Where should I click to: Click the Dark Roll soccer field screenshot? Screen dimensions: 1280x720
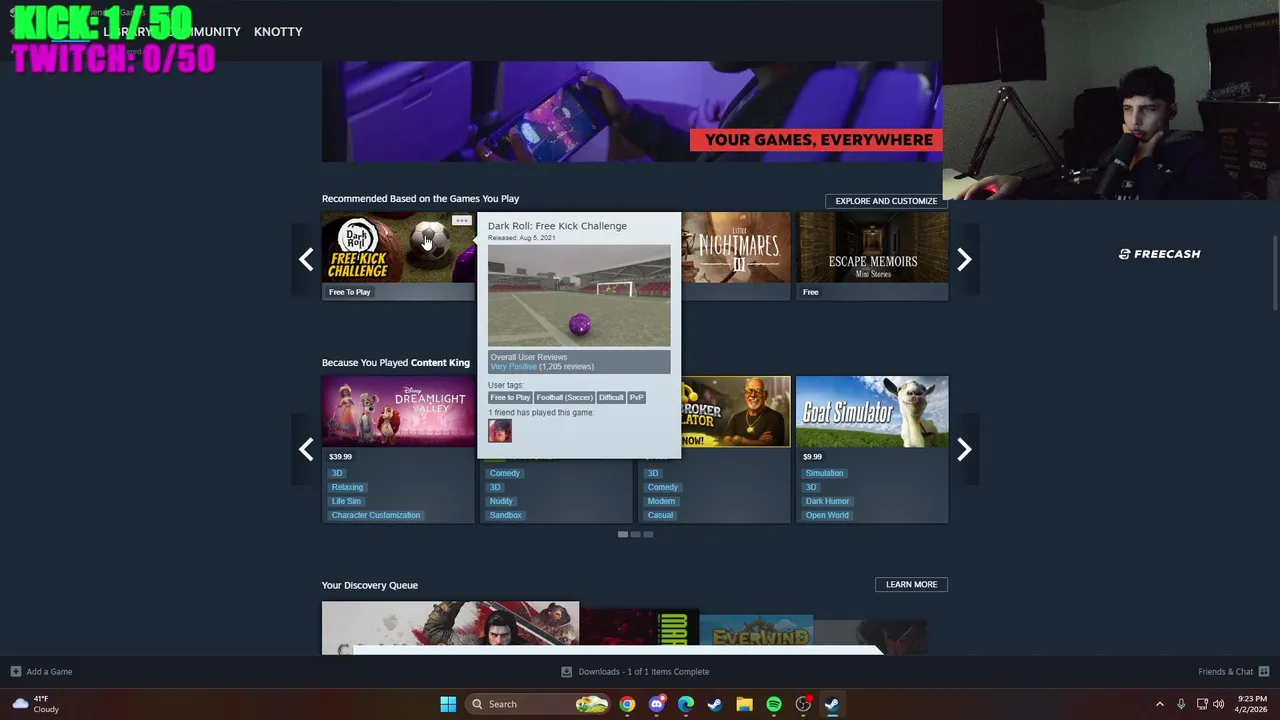(579, 295)
